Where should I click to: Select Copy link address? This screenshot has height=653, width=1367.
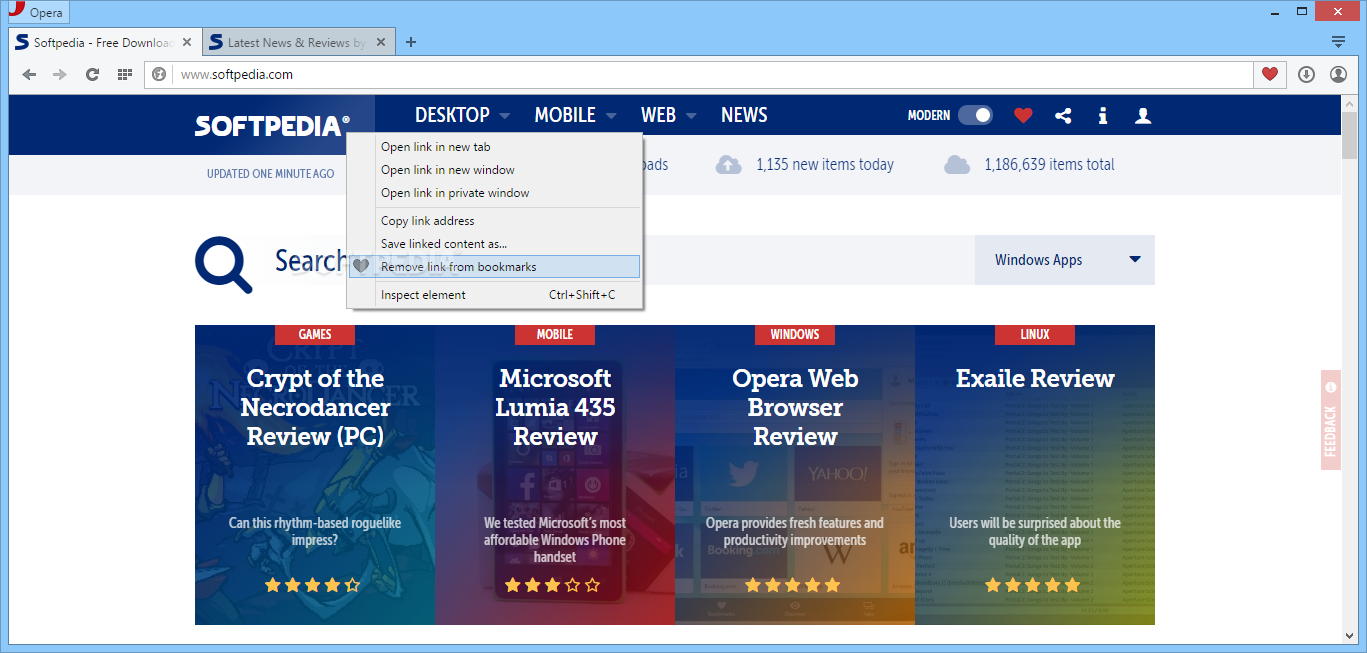(494, 221)
